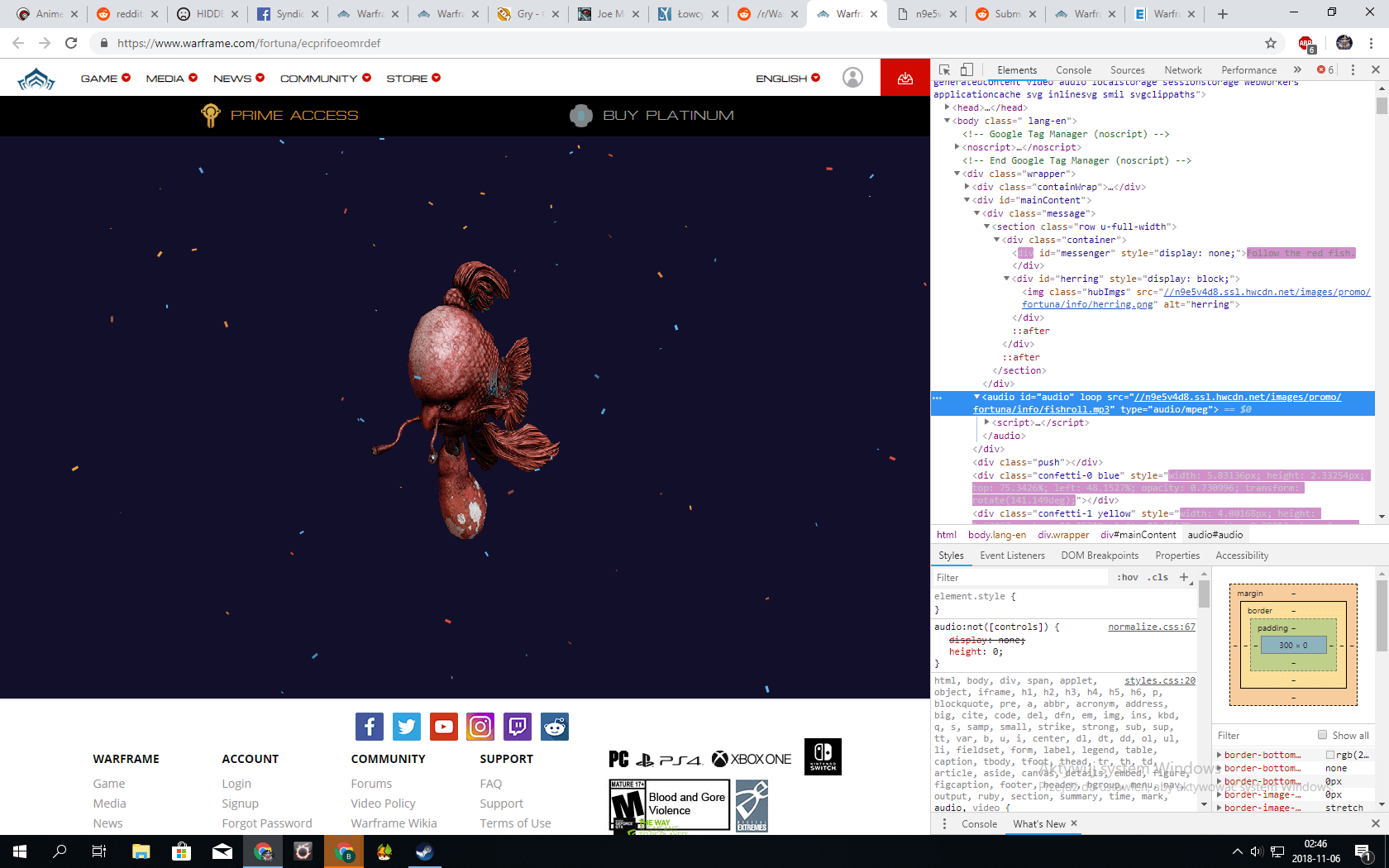
Task: Open the normalize.css:67 source link
Action: (1151, 627)
